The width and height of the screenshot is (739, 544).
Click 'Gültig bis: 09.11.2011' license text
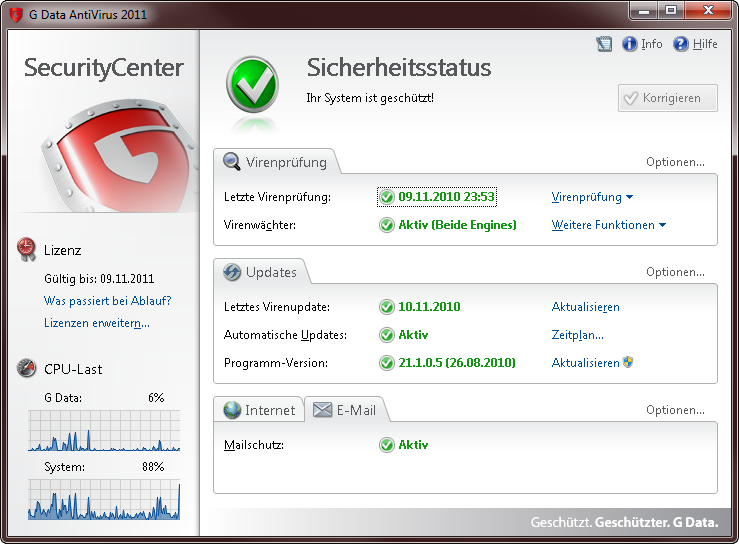[x=99, y=279]
